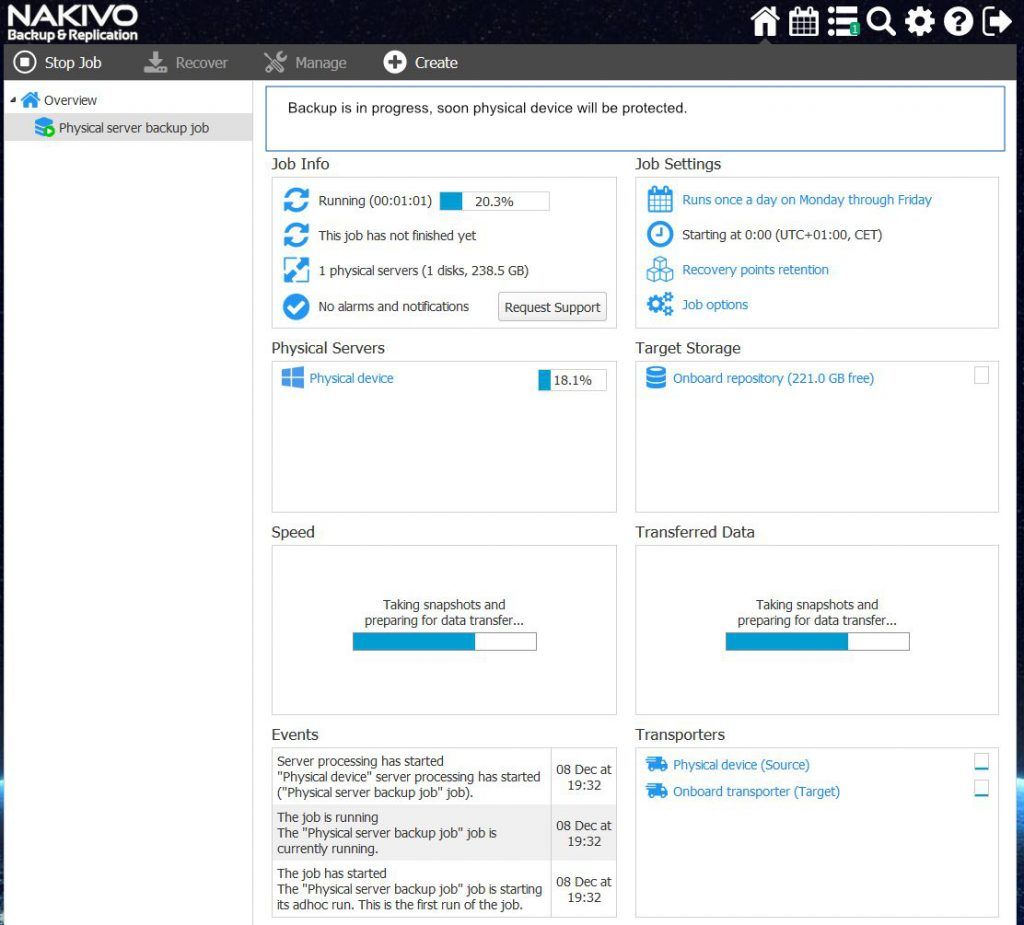The width and height of the screenshot is (1024, 925).
Task: Click the schedule calendar icon in Job Settings
Action: tap(660, 199)
